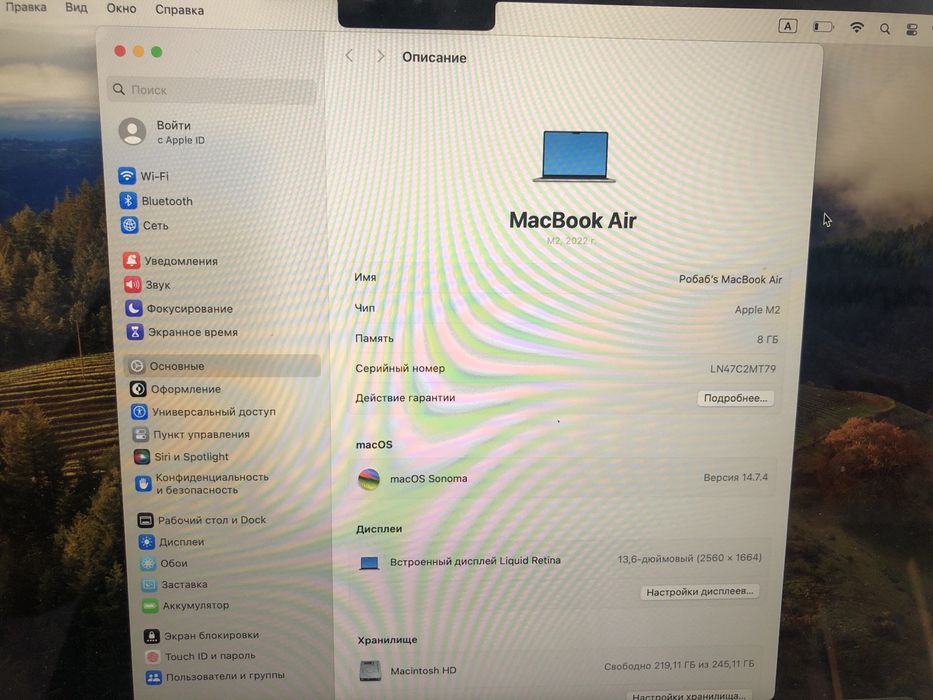This screenshot has height=700, width=933.
Task: Click Версия 14.7.4 text
Action: pyautogui.click(x=735, y=477)
